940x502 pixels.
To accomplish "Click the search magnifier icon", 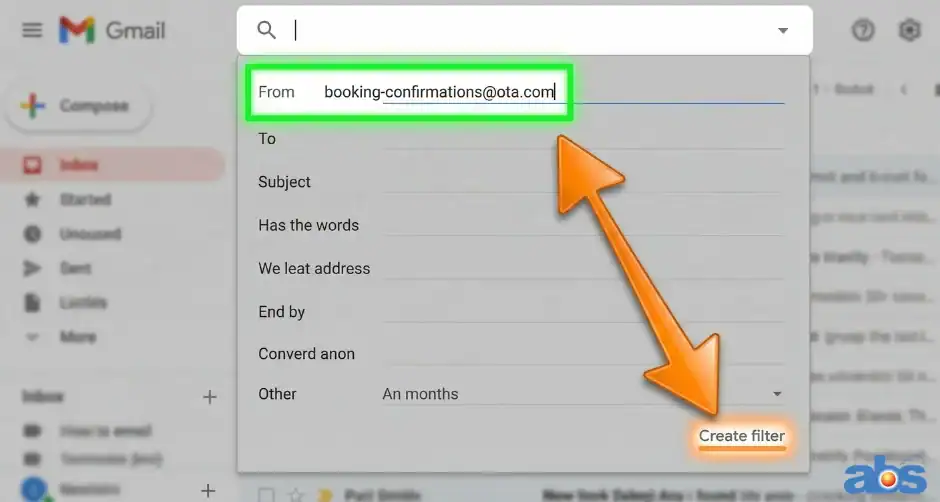I will (x=266, y=30).
